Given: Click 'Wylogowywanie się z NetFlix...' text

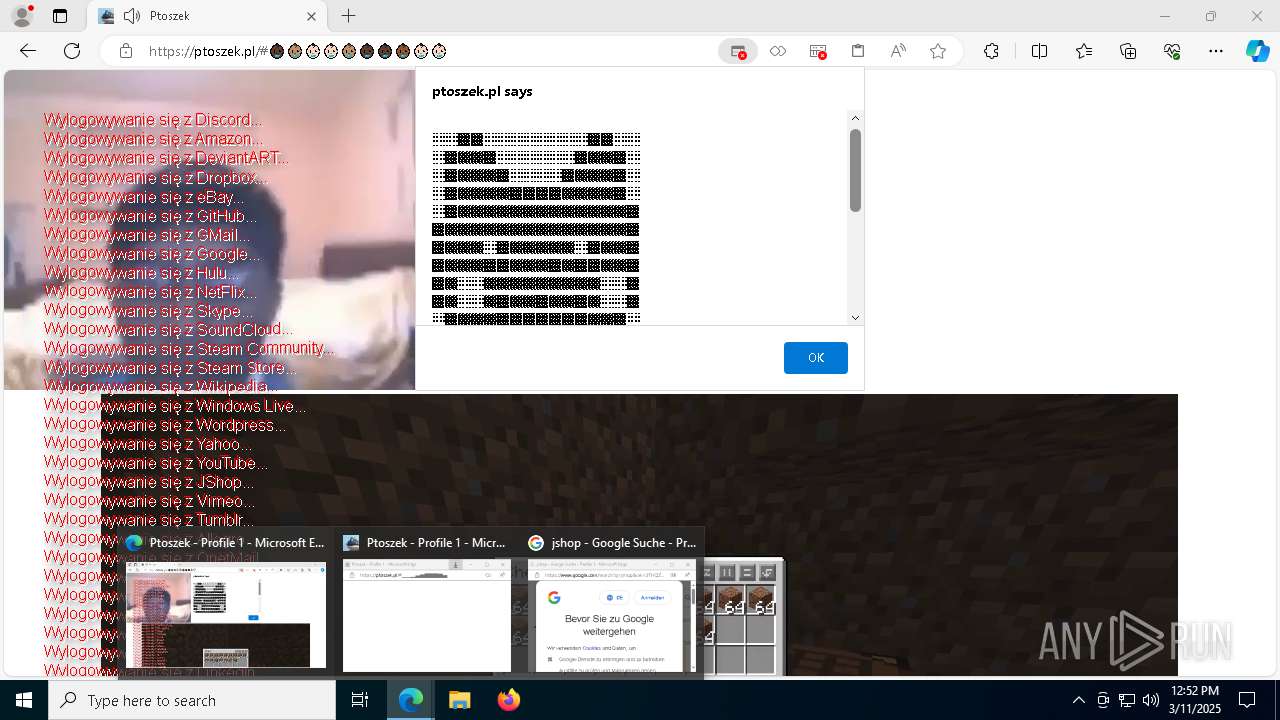Looking at the screenshot, I should 150,292.
